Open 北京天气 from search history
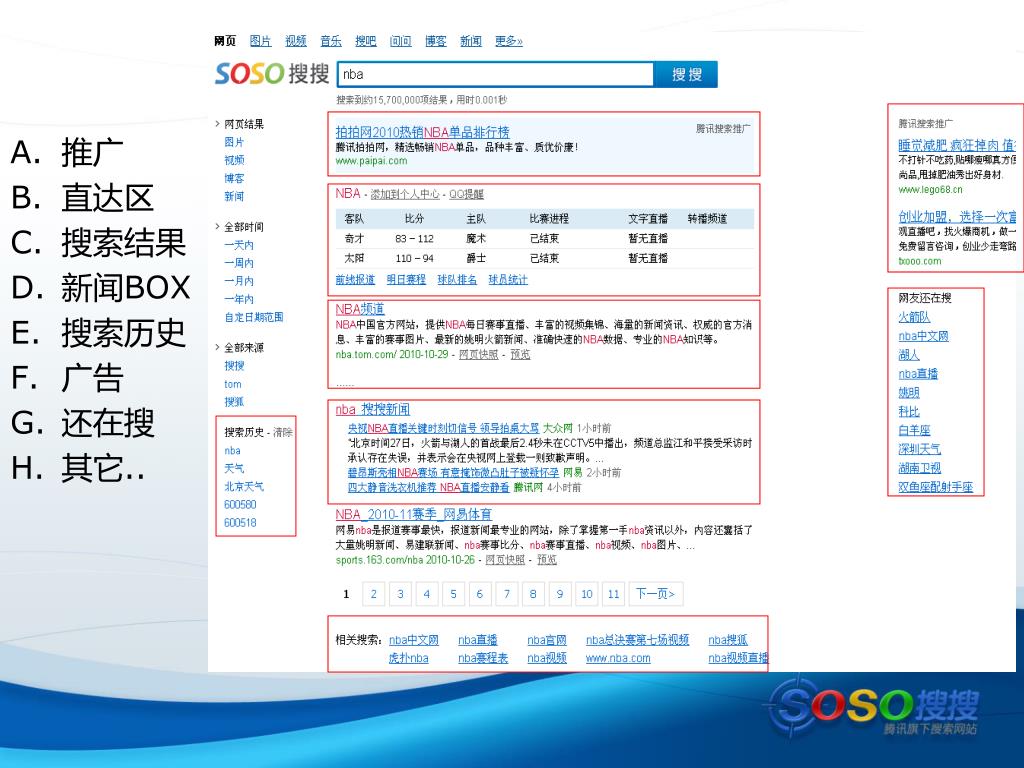Screen dimensions: 1024x768 [x=244, y=487]
